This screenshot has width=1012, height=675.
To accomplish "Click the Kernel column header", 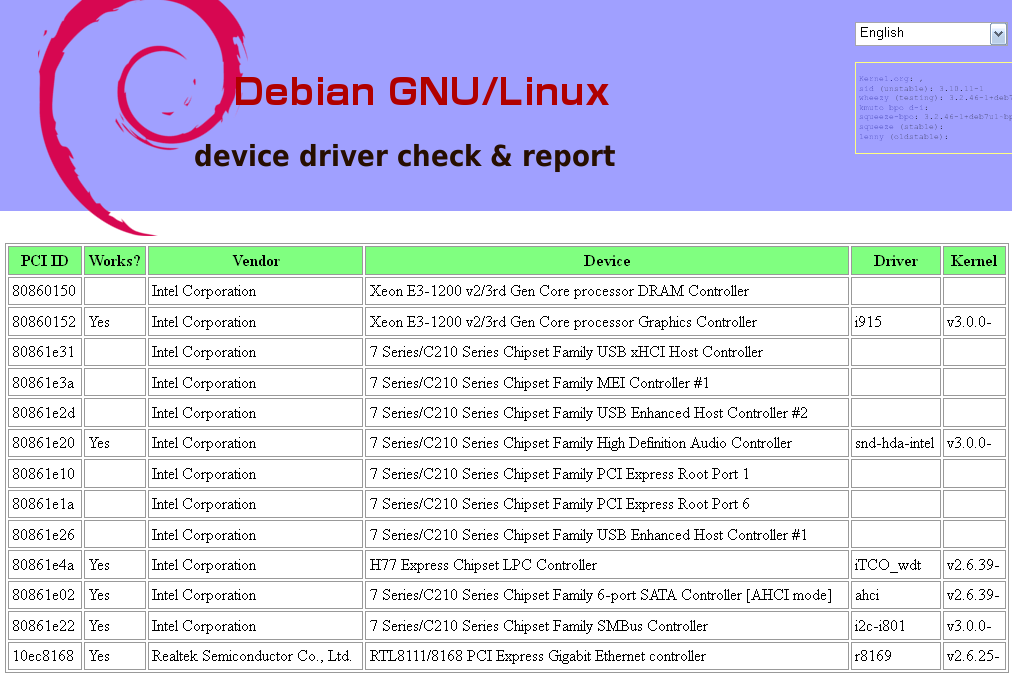I will [974, 261].
